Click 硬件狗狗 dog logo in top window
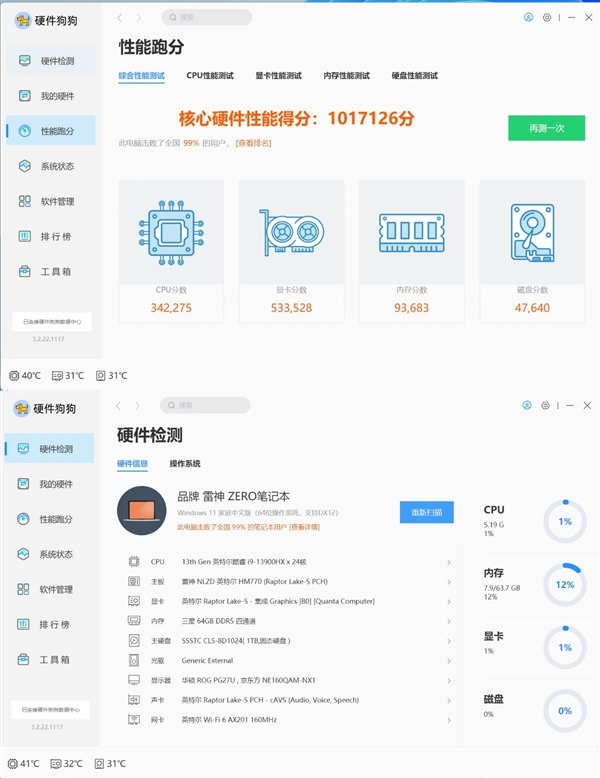 (x=23, y=20)
